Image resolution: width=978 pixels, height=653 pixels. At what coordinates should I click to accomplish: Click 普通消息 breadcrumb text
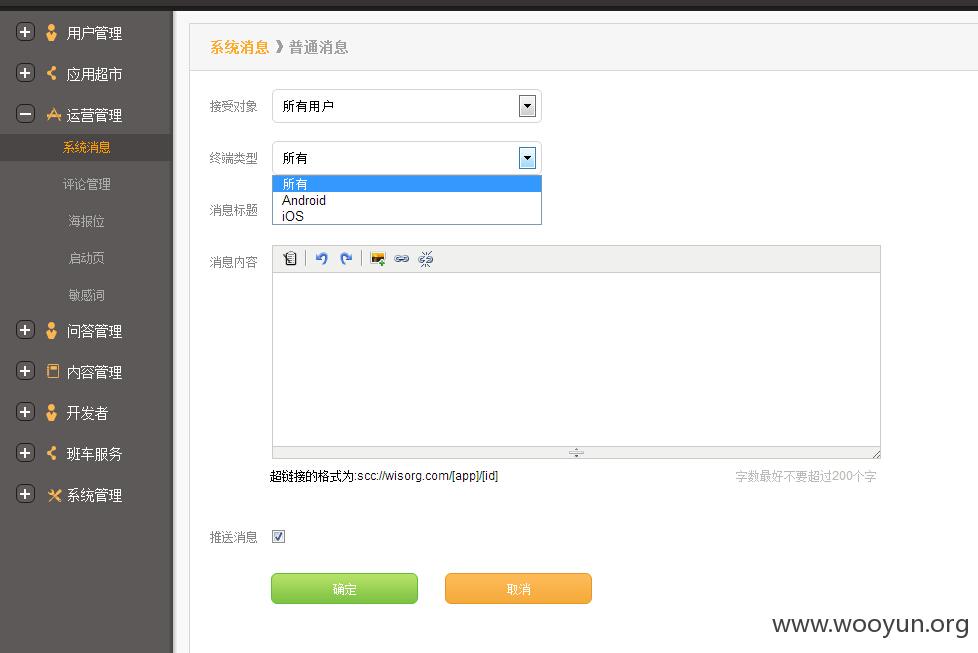(319, 47)
